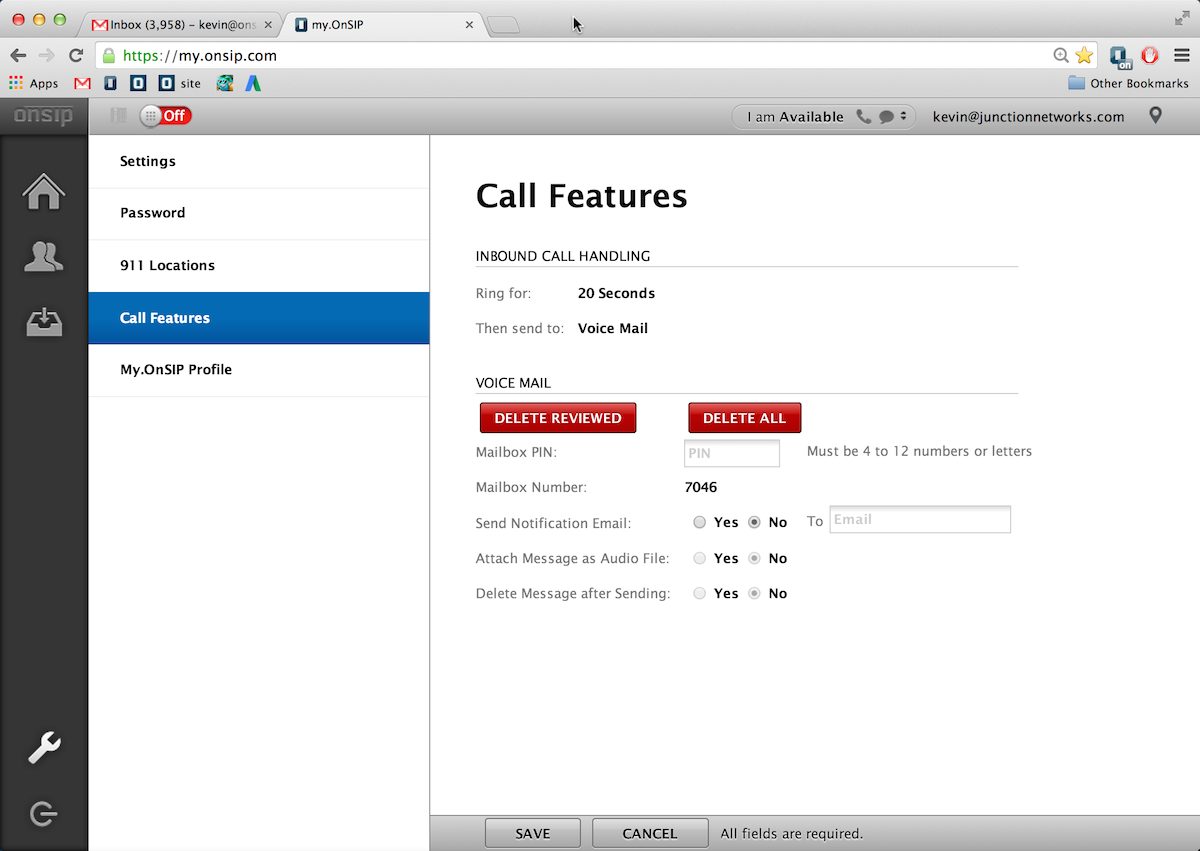Click the location pin icon
Image resolution: width=1200 pixels, height=851 pixels.
(1156, 116)
